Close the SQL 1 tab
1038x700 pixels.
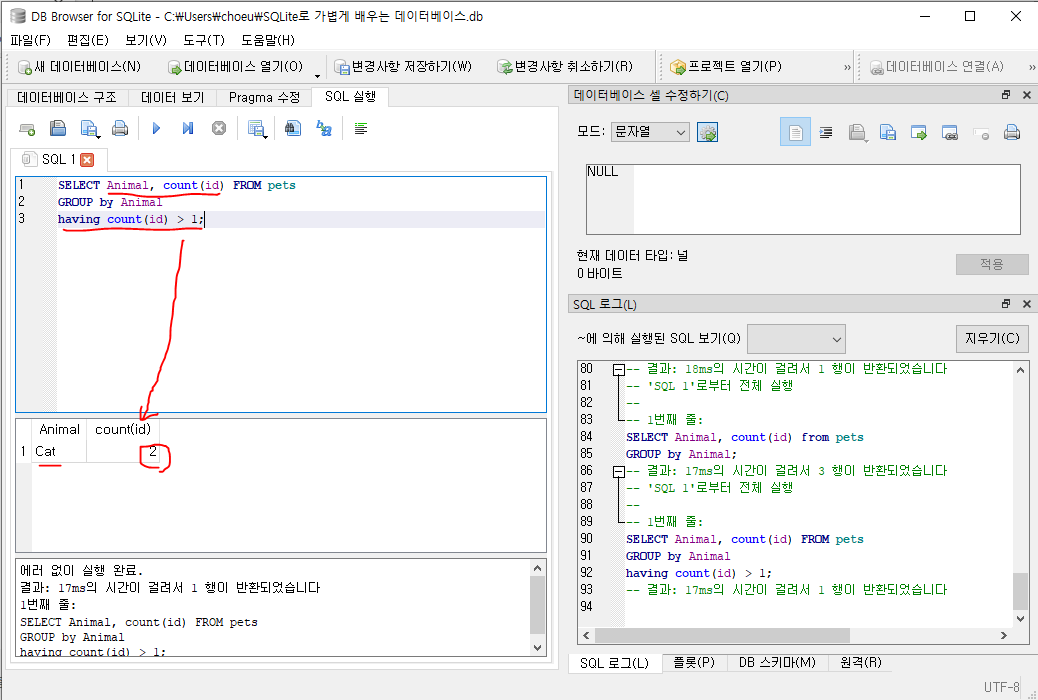tap(87, 160)
